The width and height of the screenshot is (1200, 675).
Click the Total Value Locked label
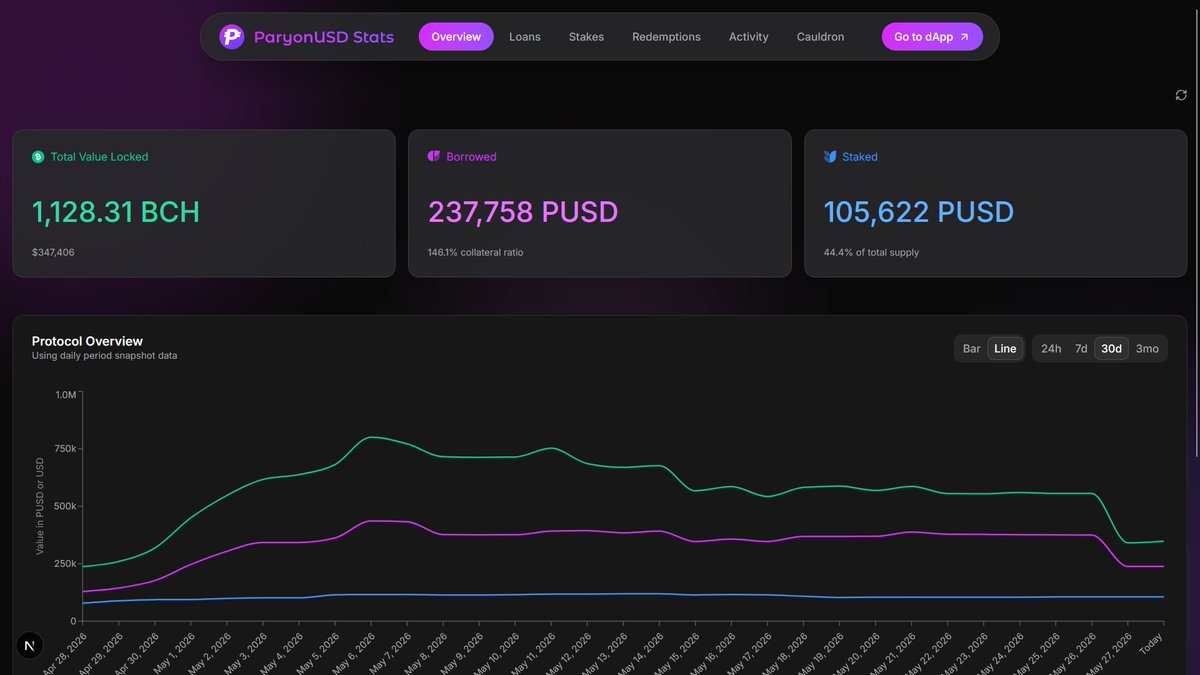tap(99, 157)
